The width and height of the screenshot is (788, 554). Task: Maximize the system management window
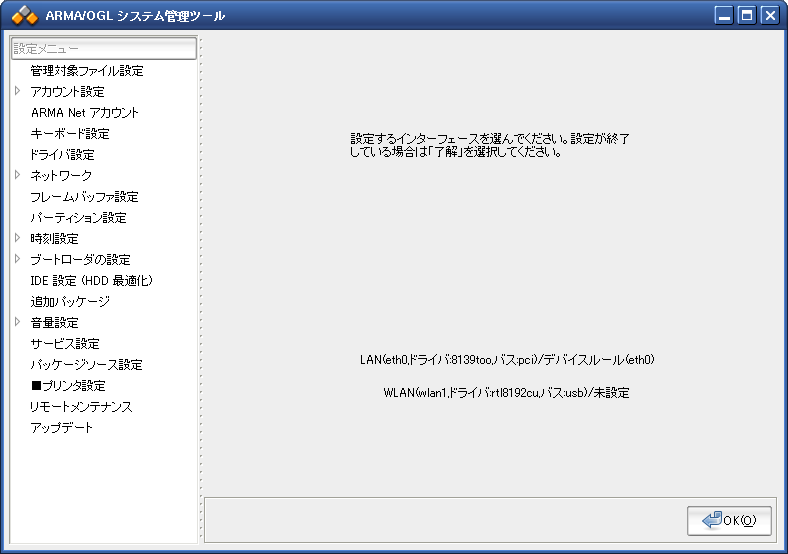(746, 15)
